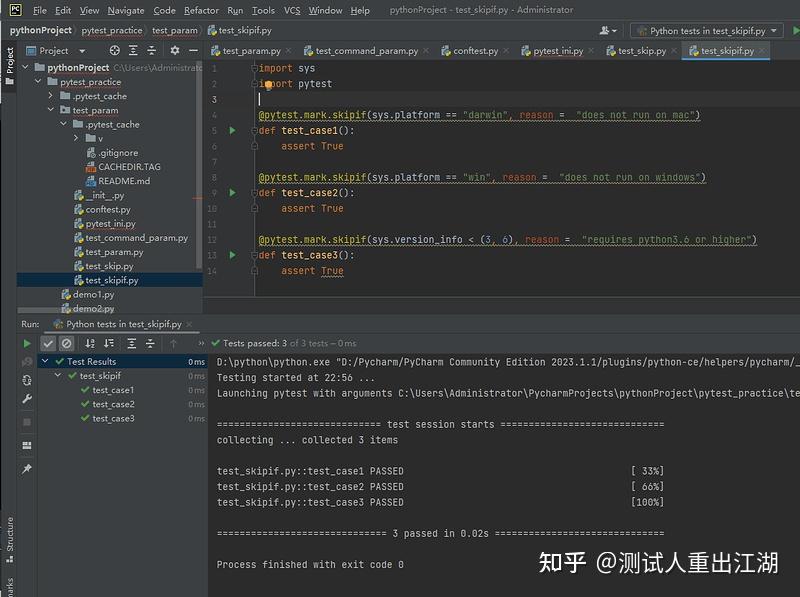Toggle show ignored tests filter
The image size is (800, 597).
(x=66, y=344)
